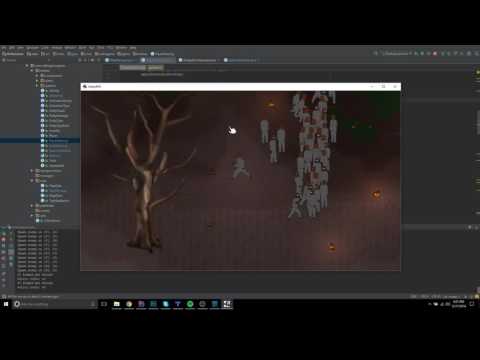This screenshot has width=480, height=360.
Task: Open the Windows Start menu
Action: [x=6, y=304]
